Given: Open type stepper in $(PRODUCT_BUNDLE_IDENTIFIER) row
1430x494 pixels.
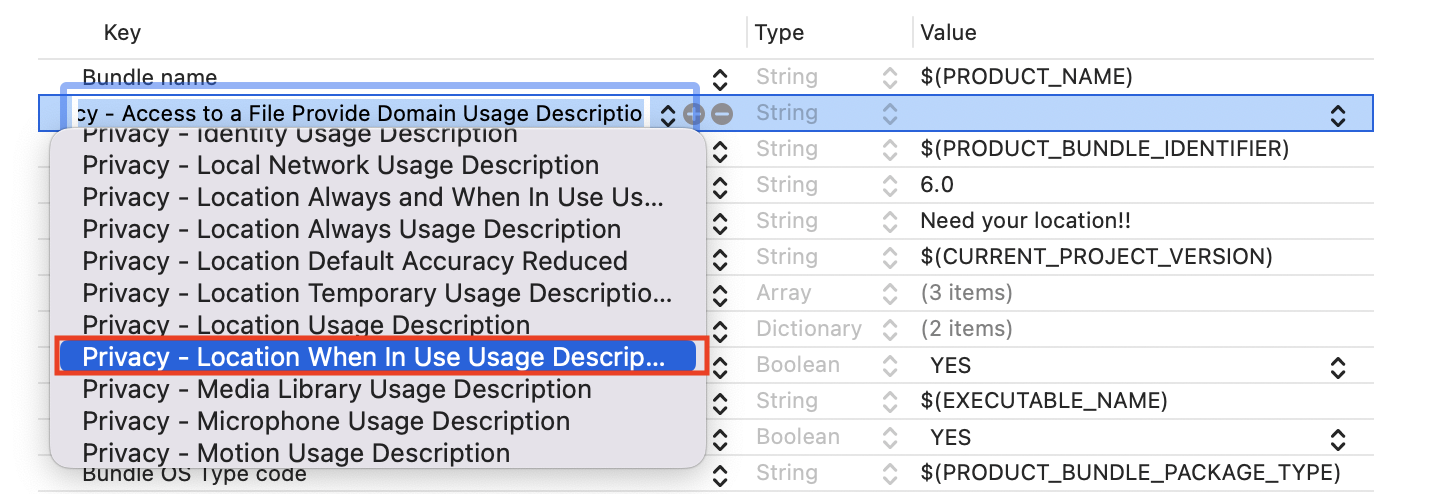Looking at the screenshot, I should coord(889,150).
